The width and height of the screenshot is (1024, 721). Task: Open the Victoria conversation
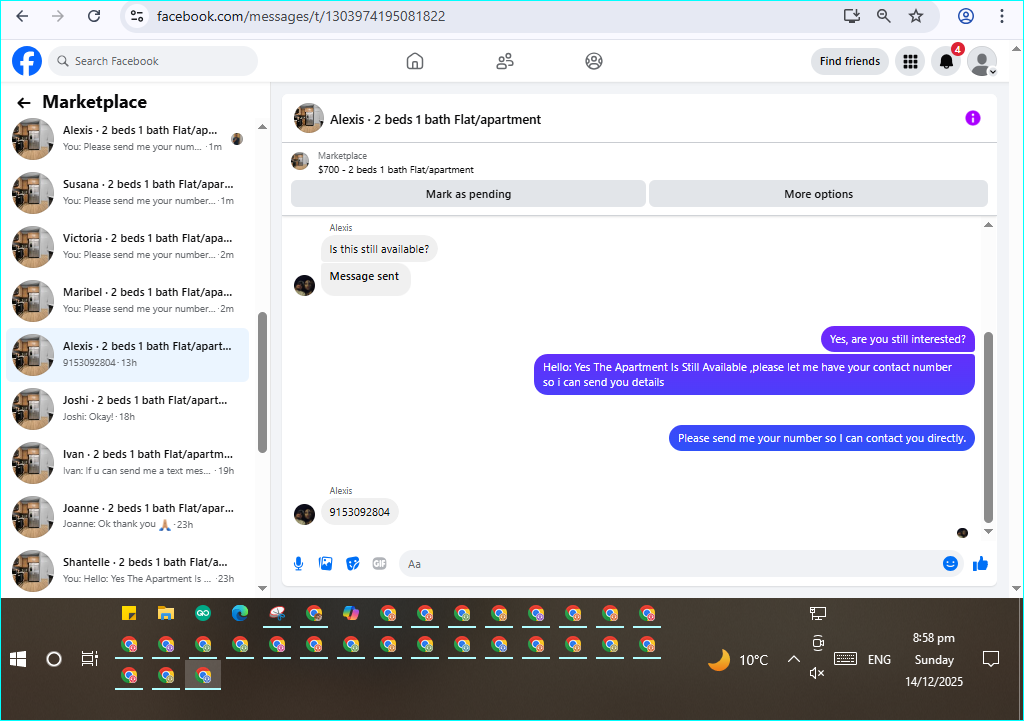[x=127, y=247]
